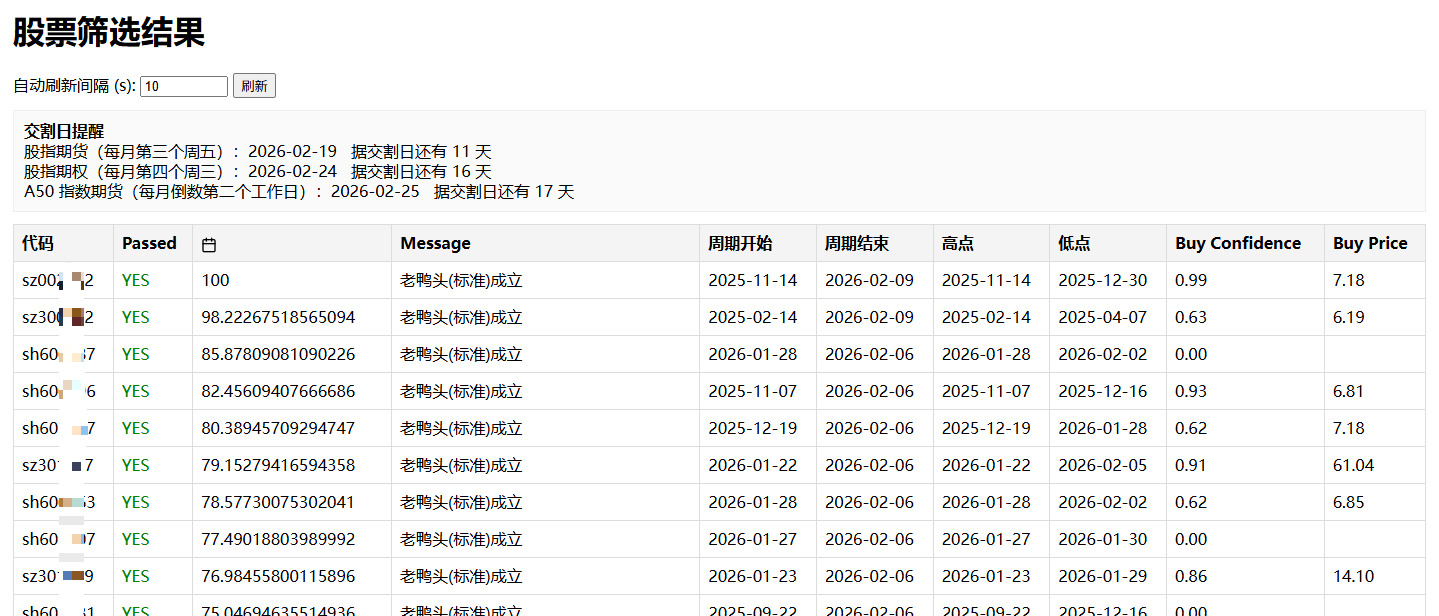1439x616 pixels.
Task: Click the 股票筛选结果 page heading
Action: coord(109,32)
